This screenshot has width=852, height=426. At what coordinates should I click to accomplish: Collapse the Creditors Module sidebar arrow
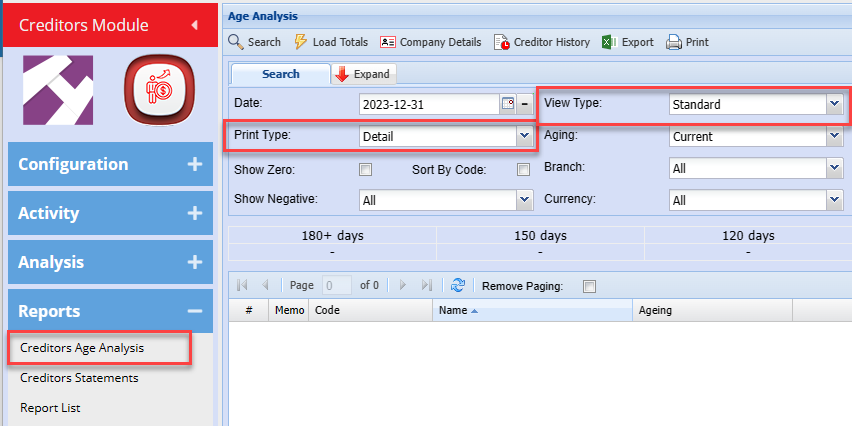[193, 24]
